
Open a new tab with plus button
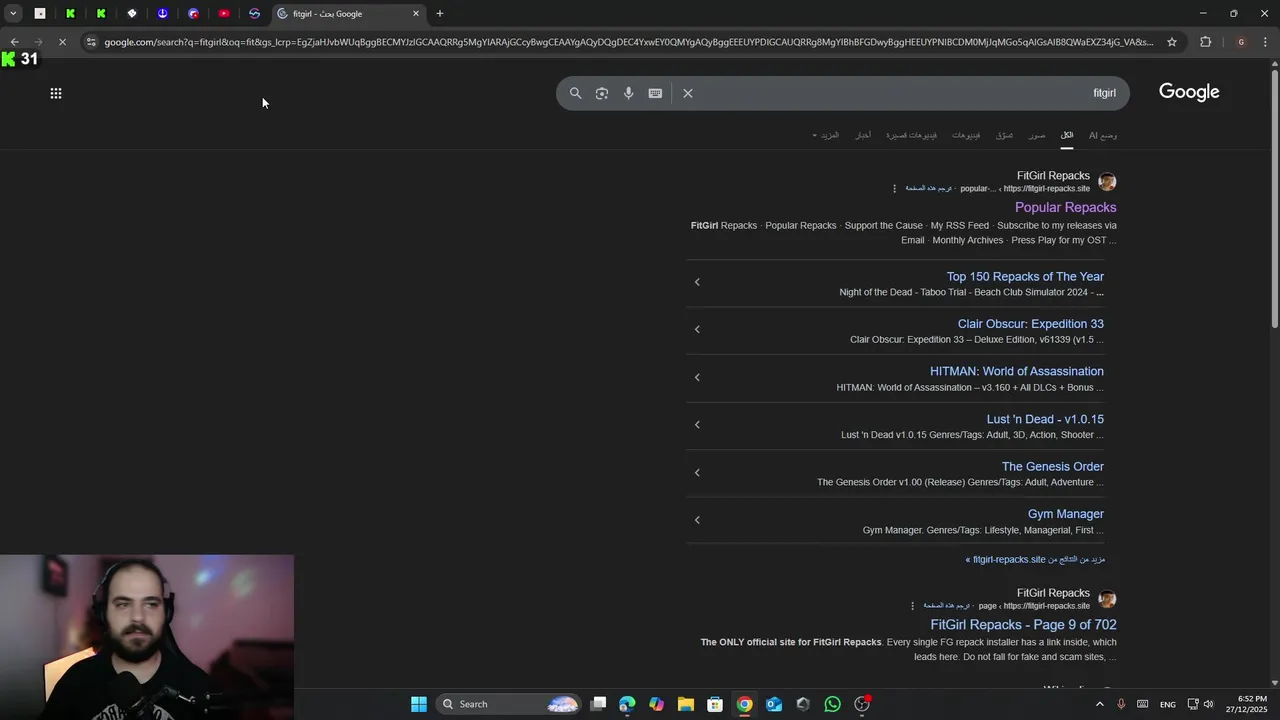pos(440,13)
